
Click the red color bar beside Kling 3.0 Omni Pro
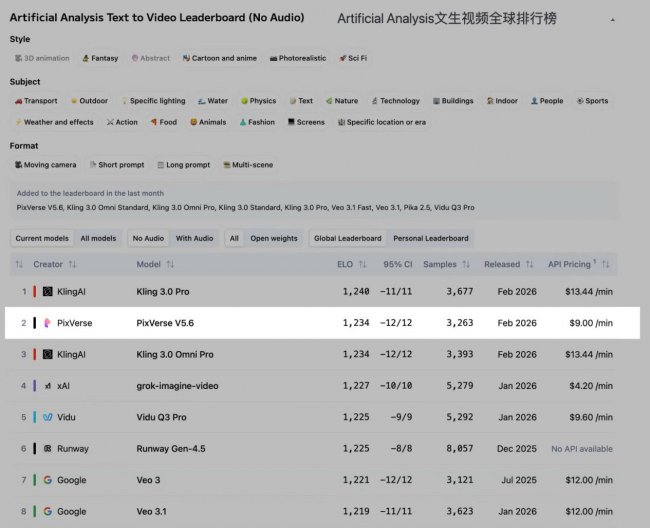click(35, 354)
